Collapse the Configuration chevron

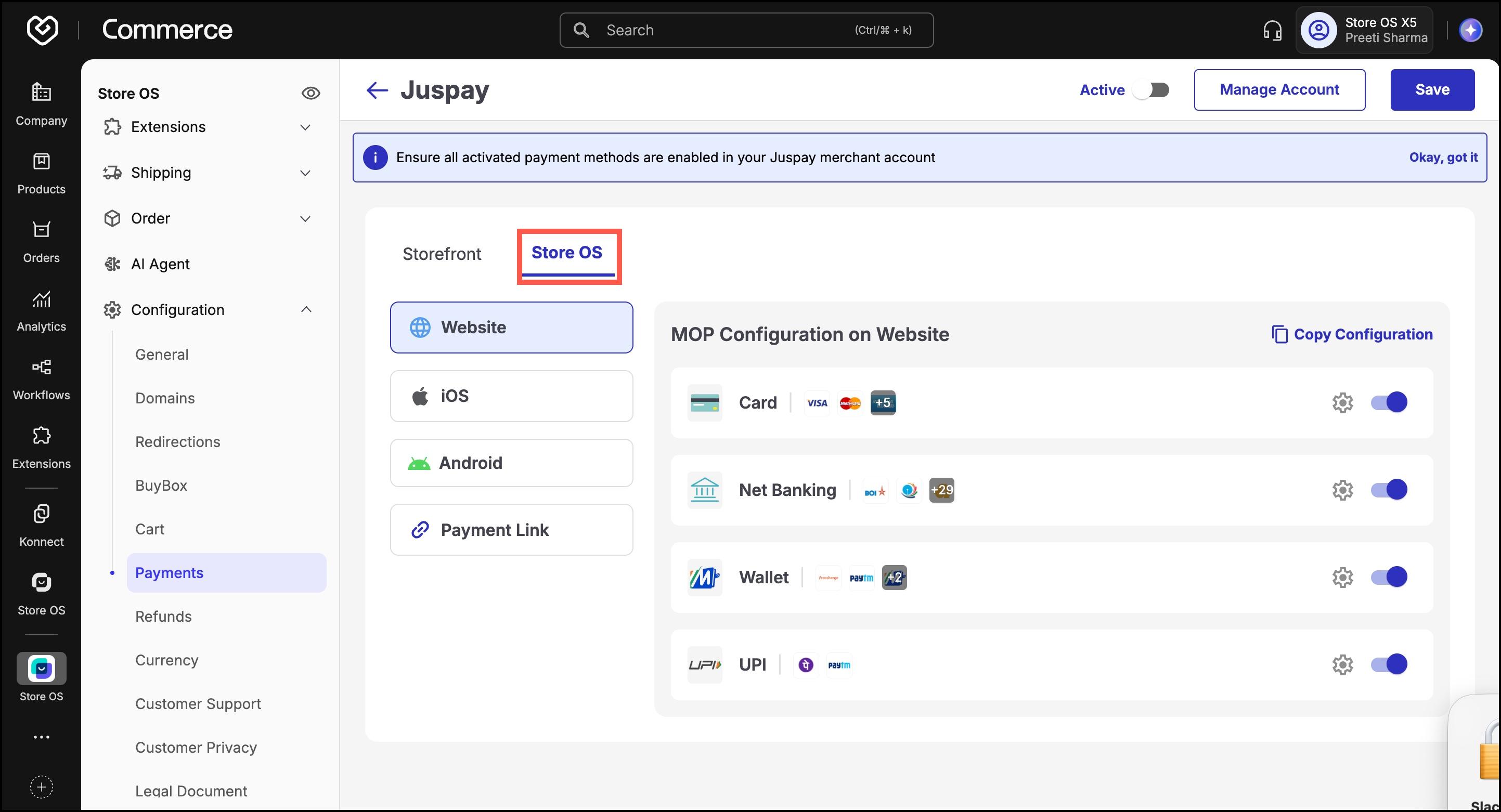[x=305, y=309]
